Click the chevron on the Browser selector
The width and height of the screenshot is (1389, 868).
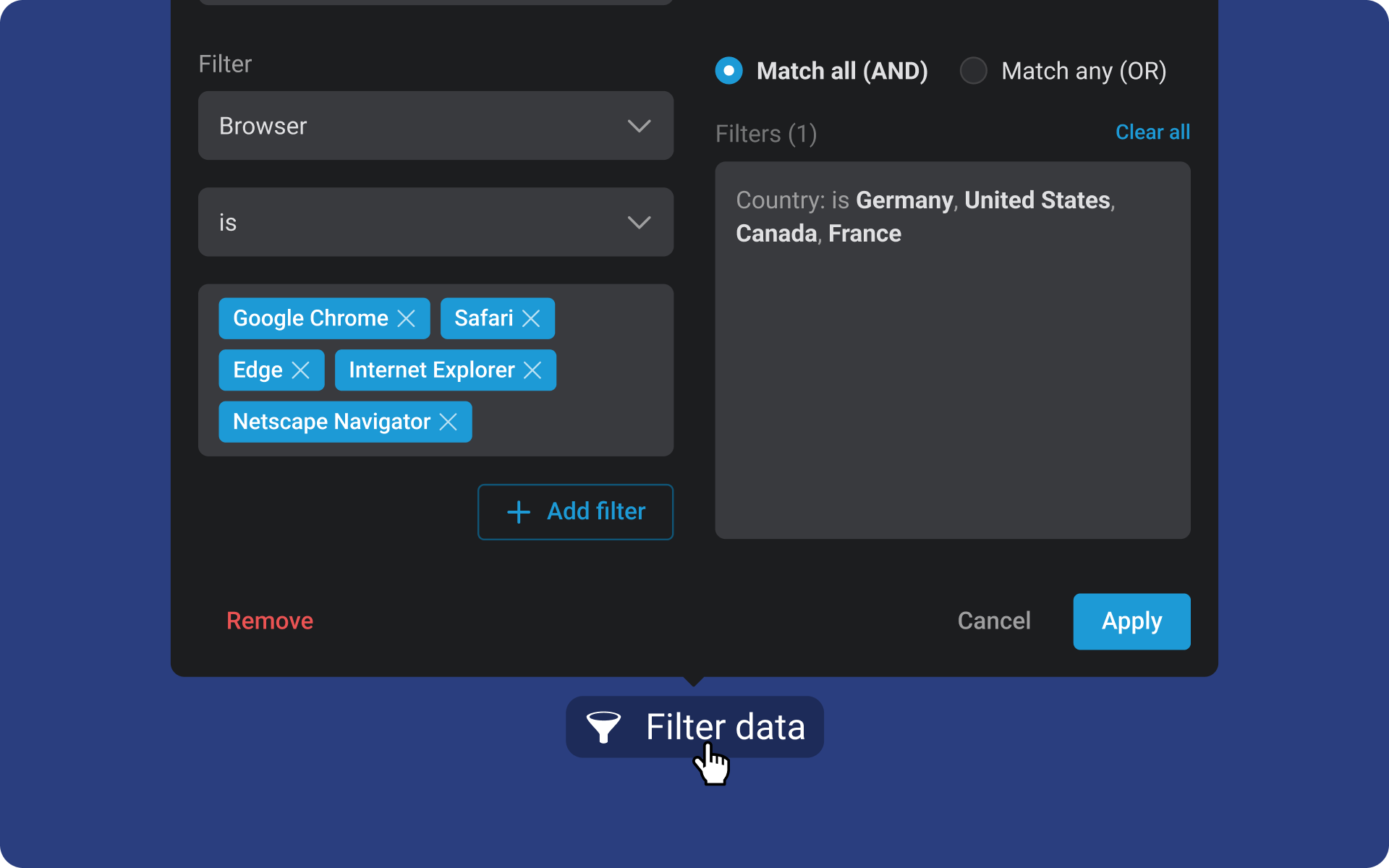tap(639, 126)
